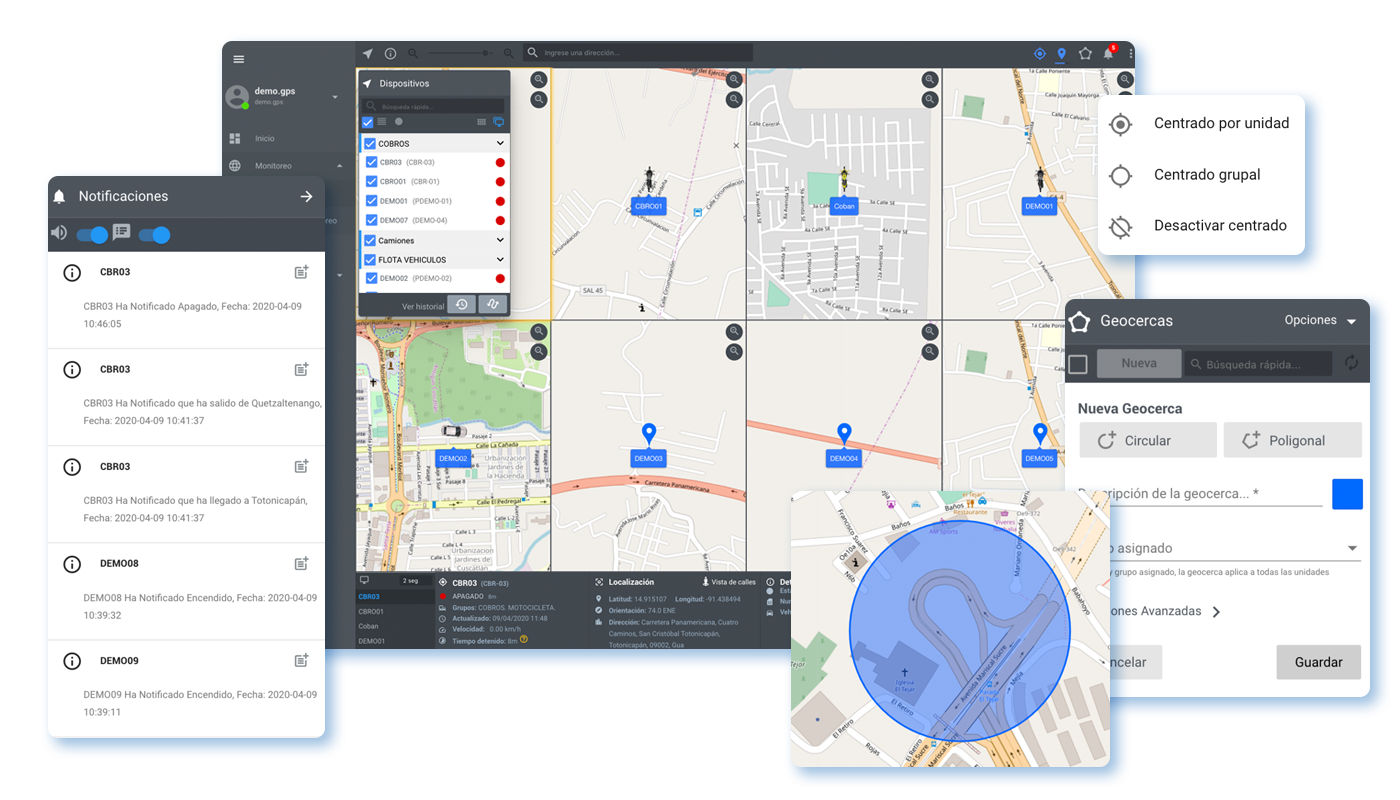Click the zoom-in magnifier right of zoom slider
Image resolution: width=1400 pixels, height=800 pixels.
pyautogui.click(x=509, y=53)
